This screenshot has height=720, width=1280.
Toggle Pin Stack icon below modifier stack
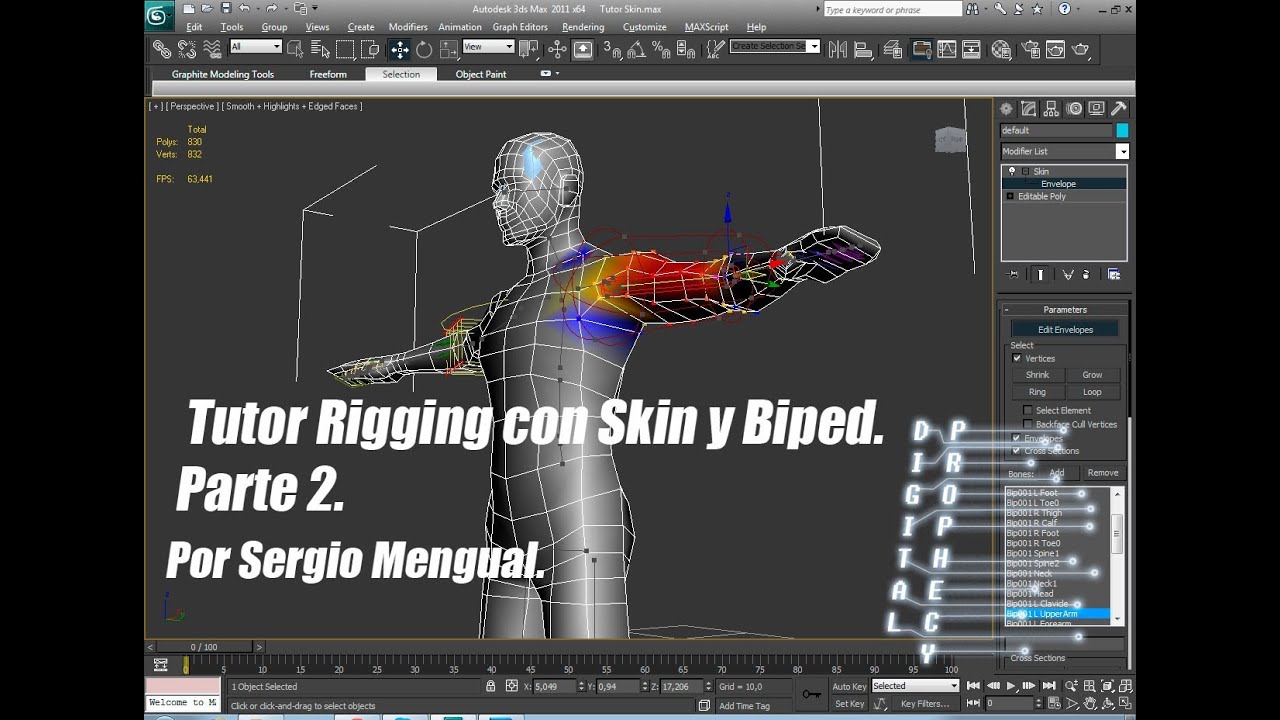point(1013,274)
